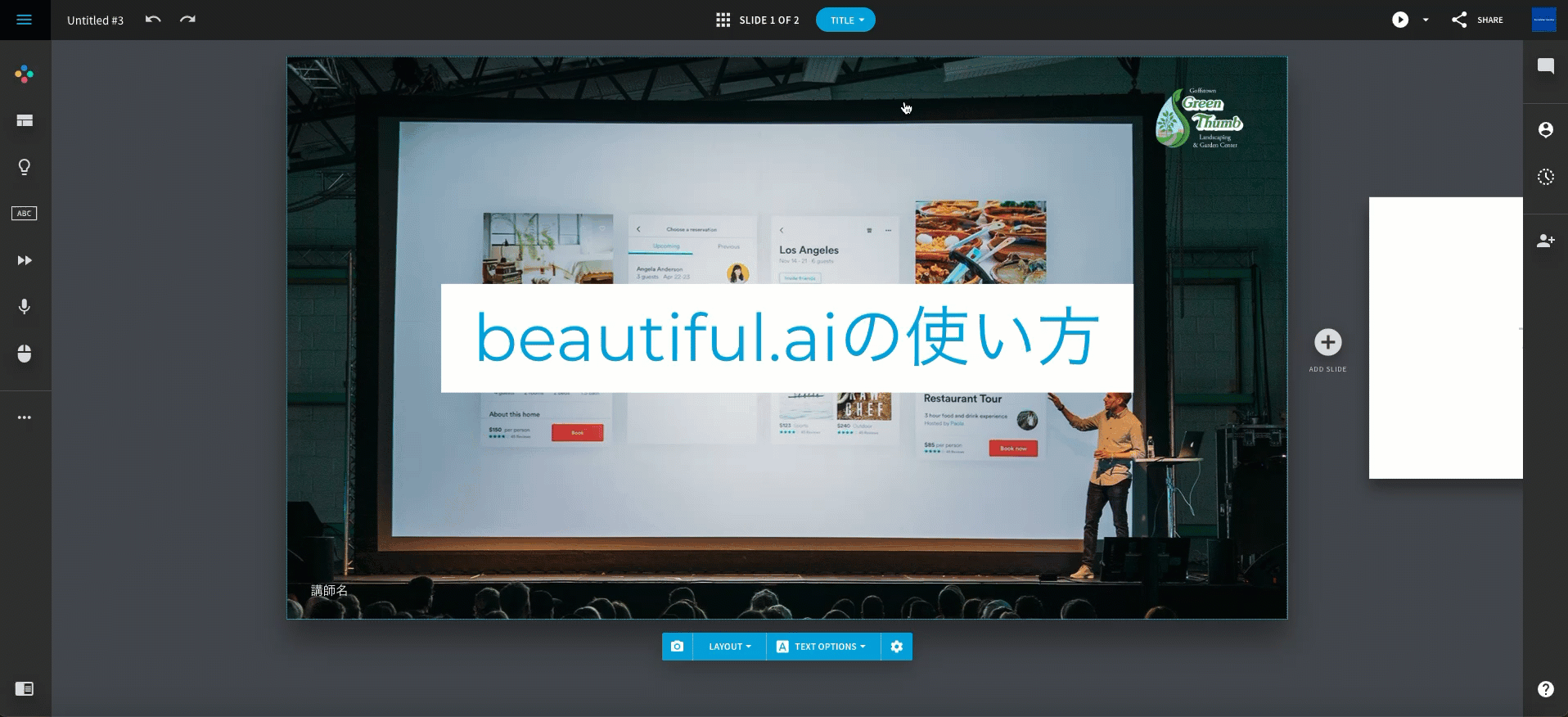
Task: Open the add collaborator icon
Action: pyautogui.click(x=1545, y=241)
